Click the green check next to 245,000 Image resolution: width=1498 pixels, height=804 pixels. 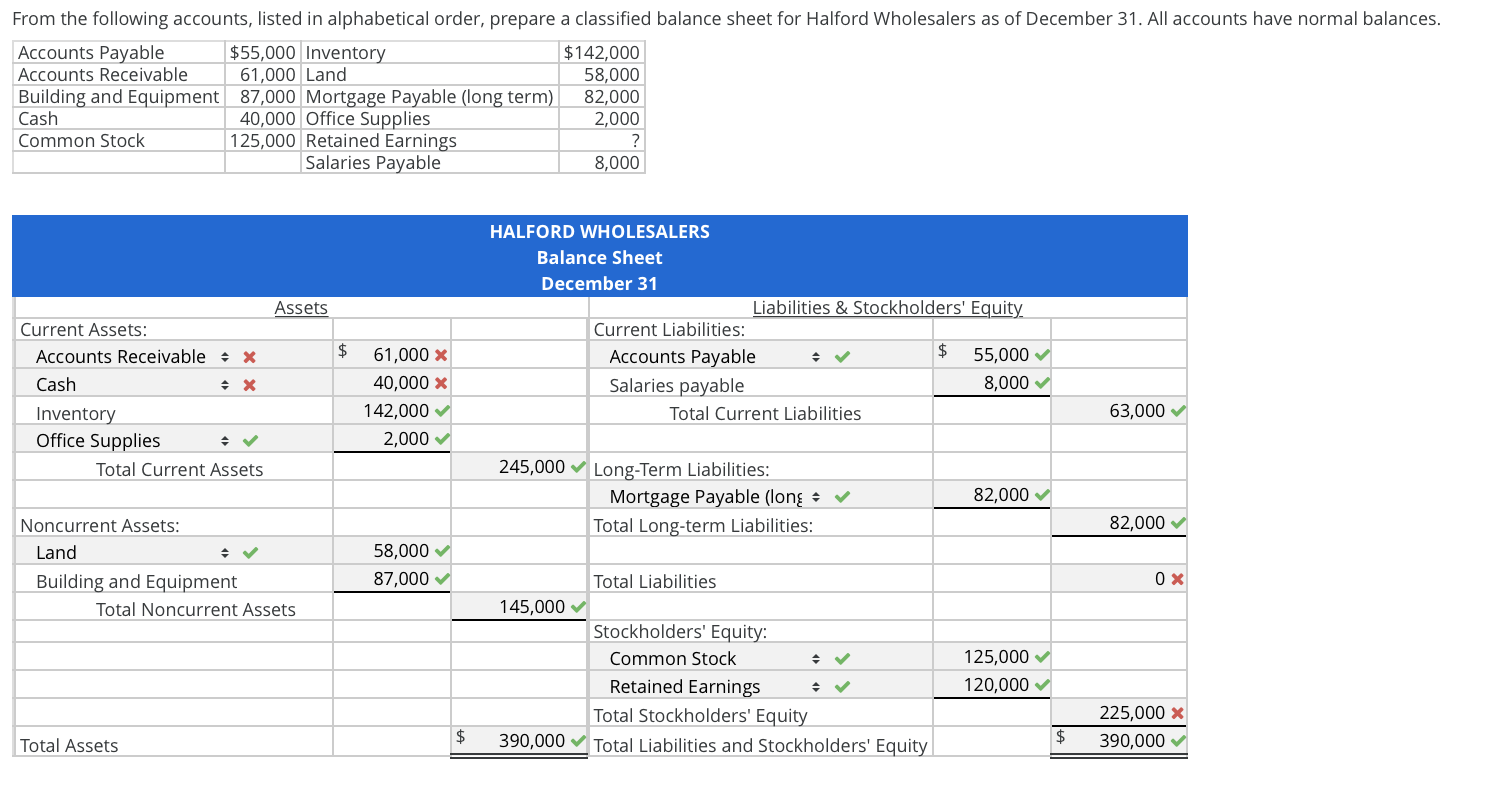click(577, 467)
